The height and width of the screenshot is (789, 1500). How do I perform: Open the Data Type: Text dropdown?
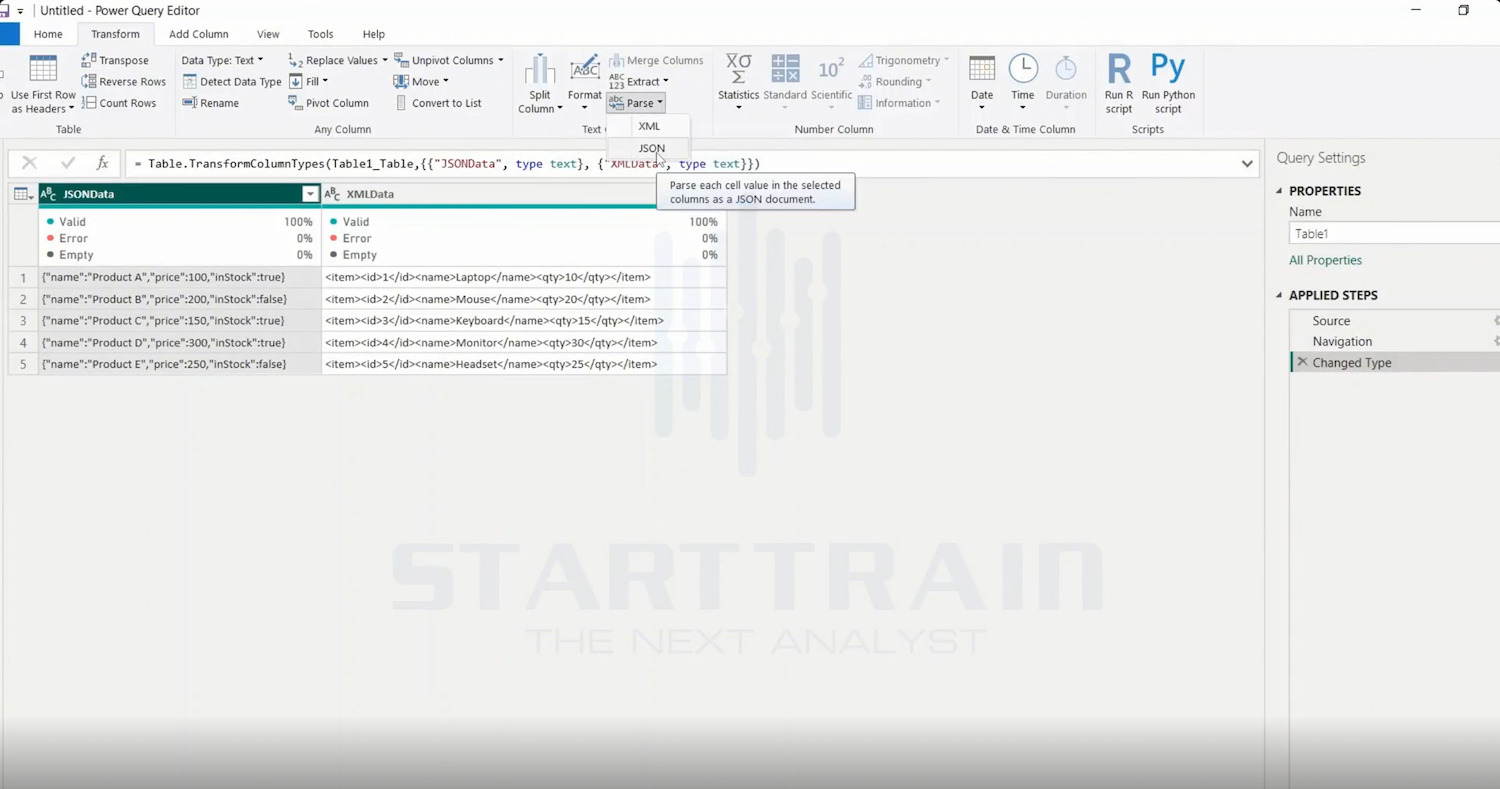(222, 60)
